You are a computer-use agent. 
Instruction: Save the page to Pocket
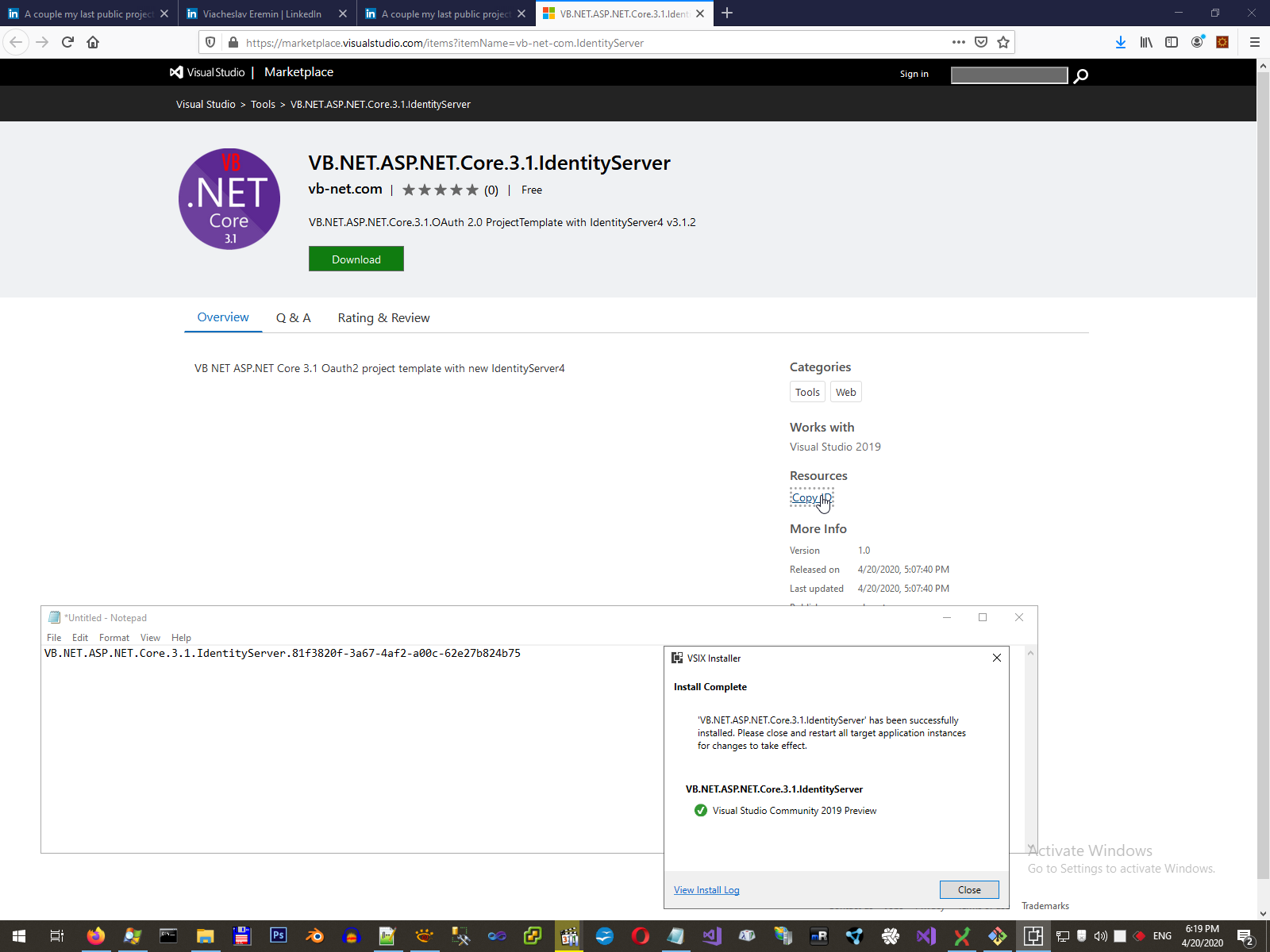[981, 42]
